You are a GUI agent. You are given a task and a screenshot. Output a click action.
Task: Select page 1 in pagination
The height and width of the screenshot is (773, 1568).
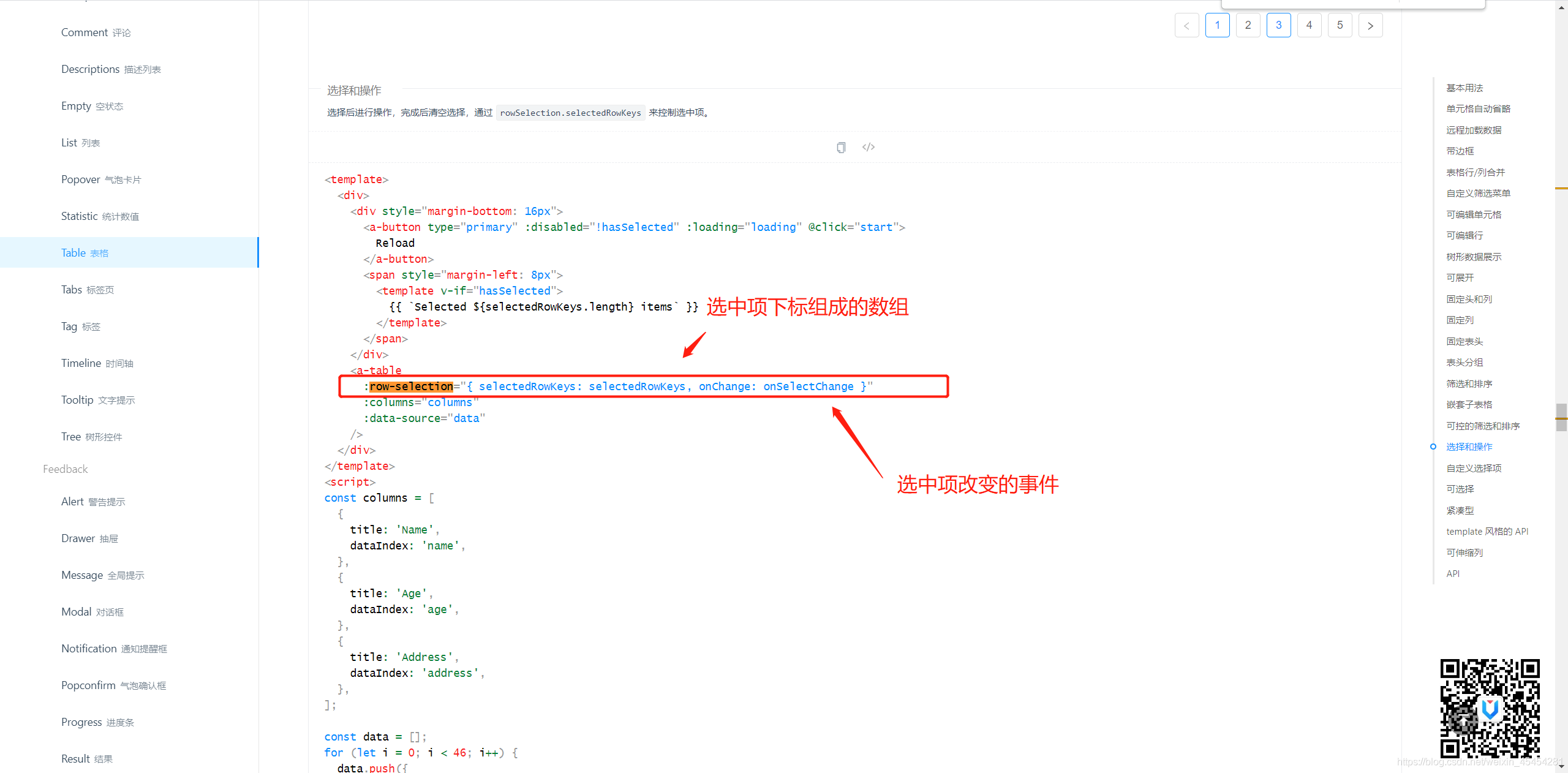tap(1217, 25)
